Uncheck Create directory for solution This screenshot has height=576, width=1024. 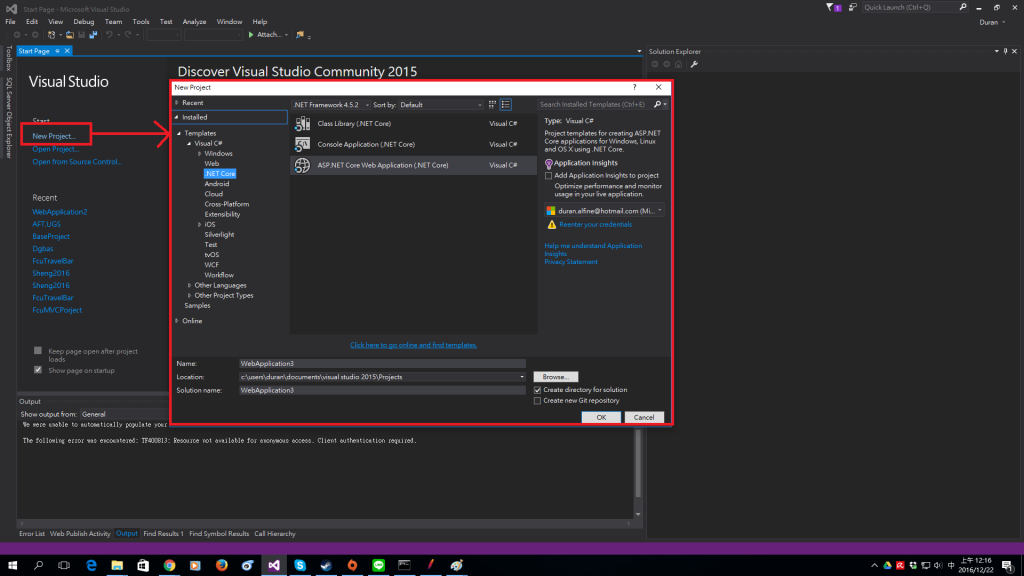pyautogui.click(x=537, y=390)
